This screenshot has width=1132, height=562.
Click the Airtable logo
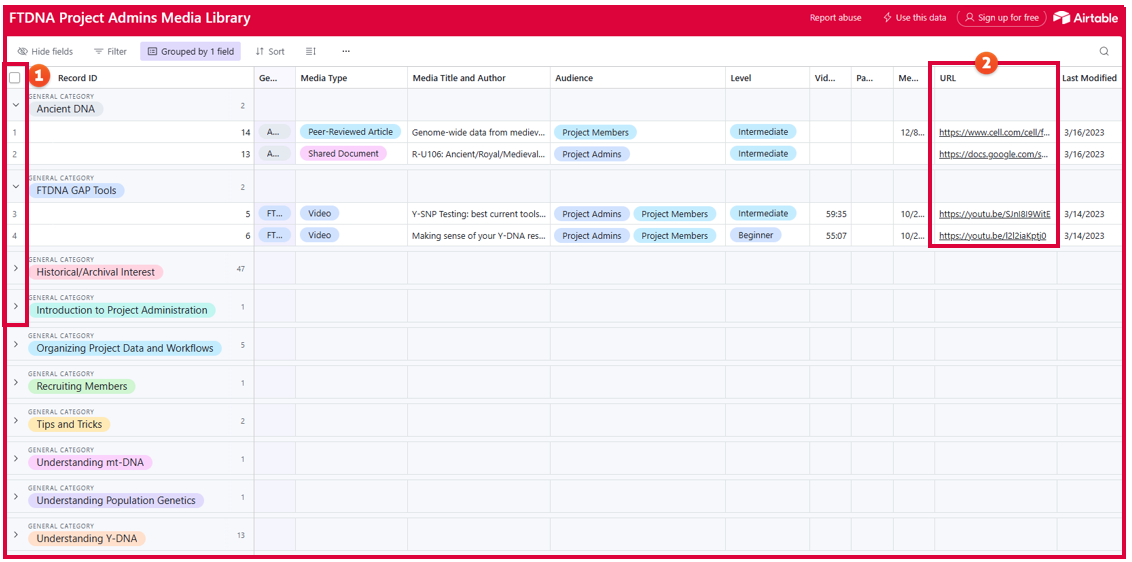(1086, 18)
